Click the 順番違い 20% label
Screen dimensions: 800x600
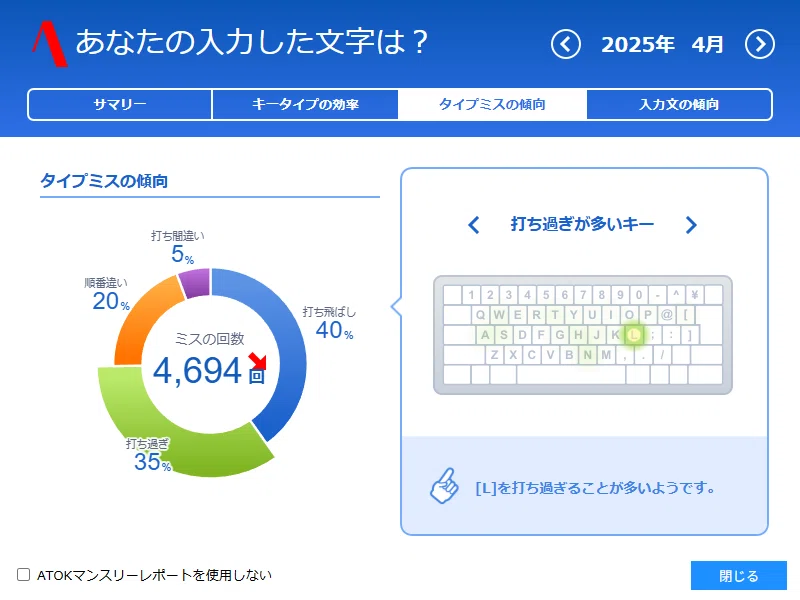[x=107, y=294]
